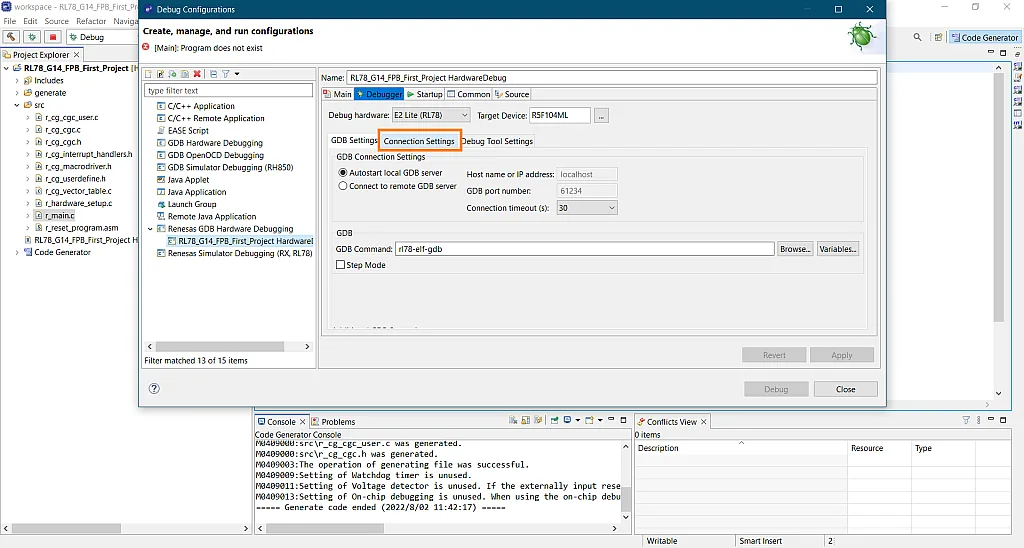Click the Scroll Lock console icon

pos(526,421)
